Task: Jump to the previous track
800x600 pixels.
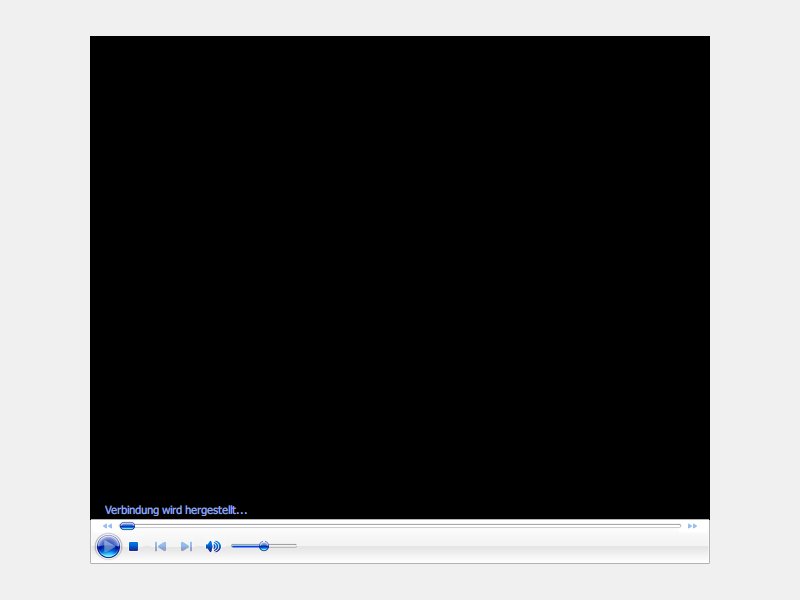Action: pos(160,546)
